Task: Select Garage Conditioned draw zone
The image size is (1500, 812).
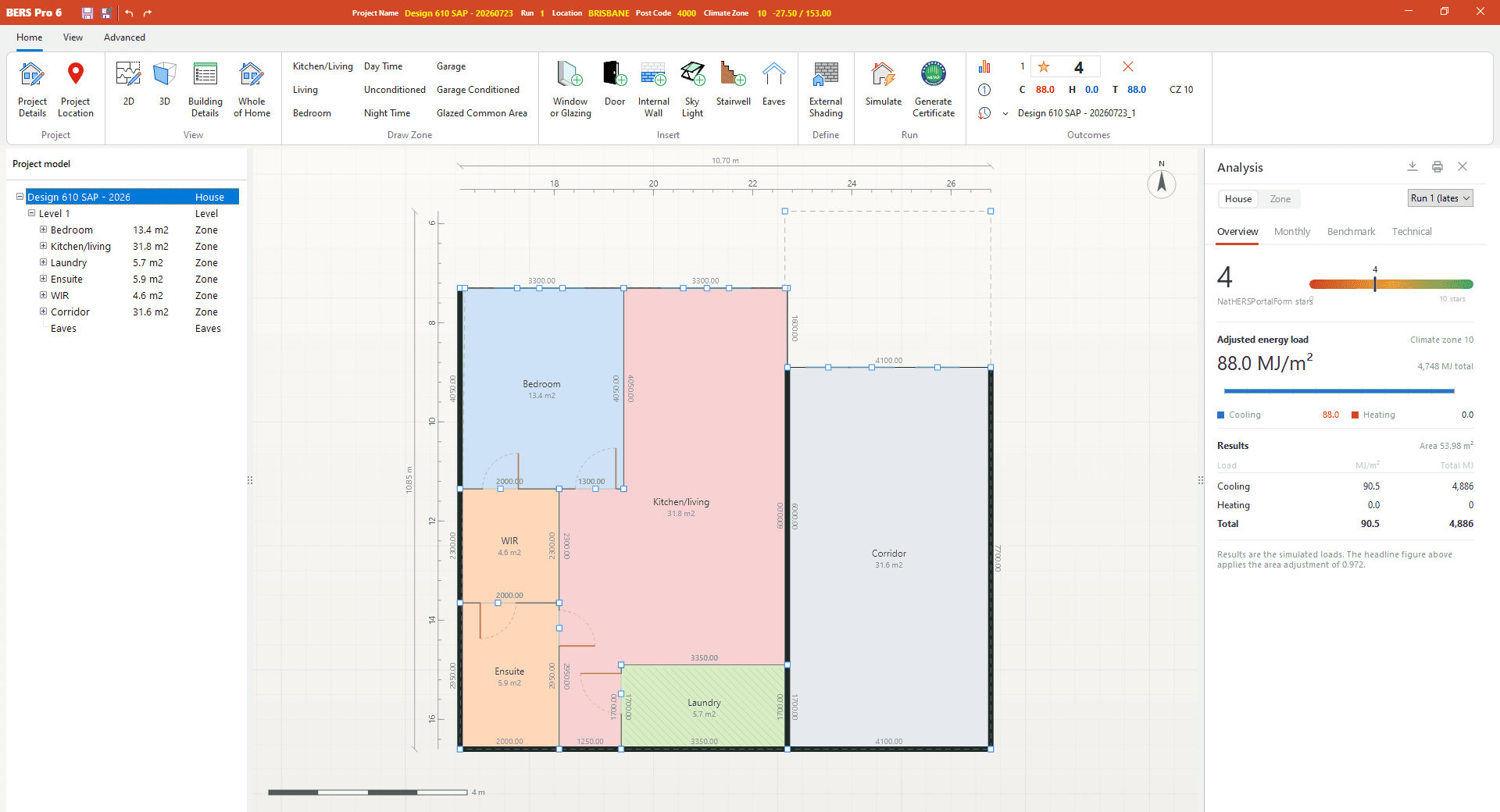Action: click(477, 90)
